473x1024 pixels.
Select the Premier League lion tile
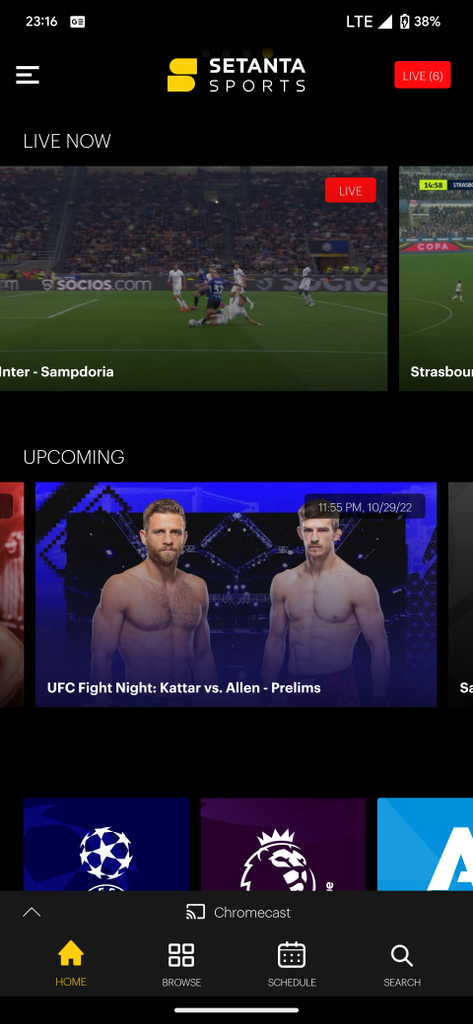283,844
